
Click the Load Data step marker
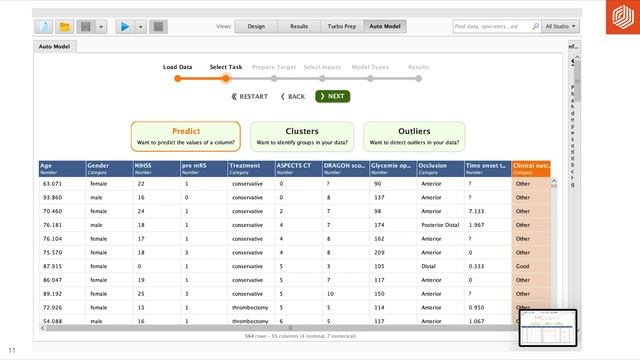178,78
